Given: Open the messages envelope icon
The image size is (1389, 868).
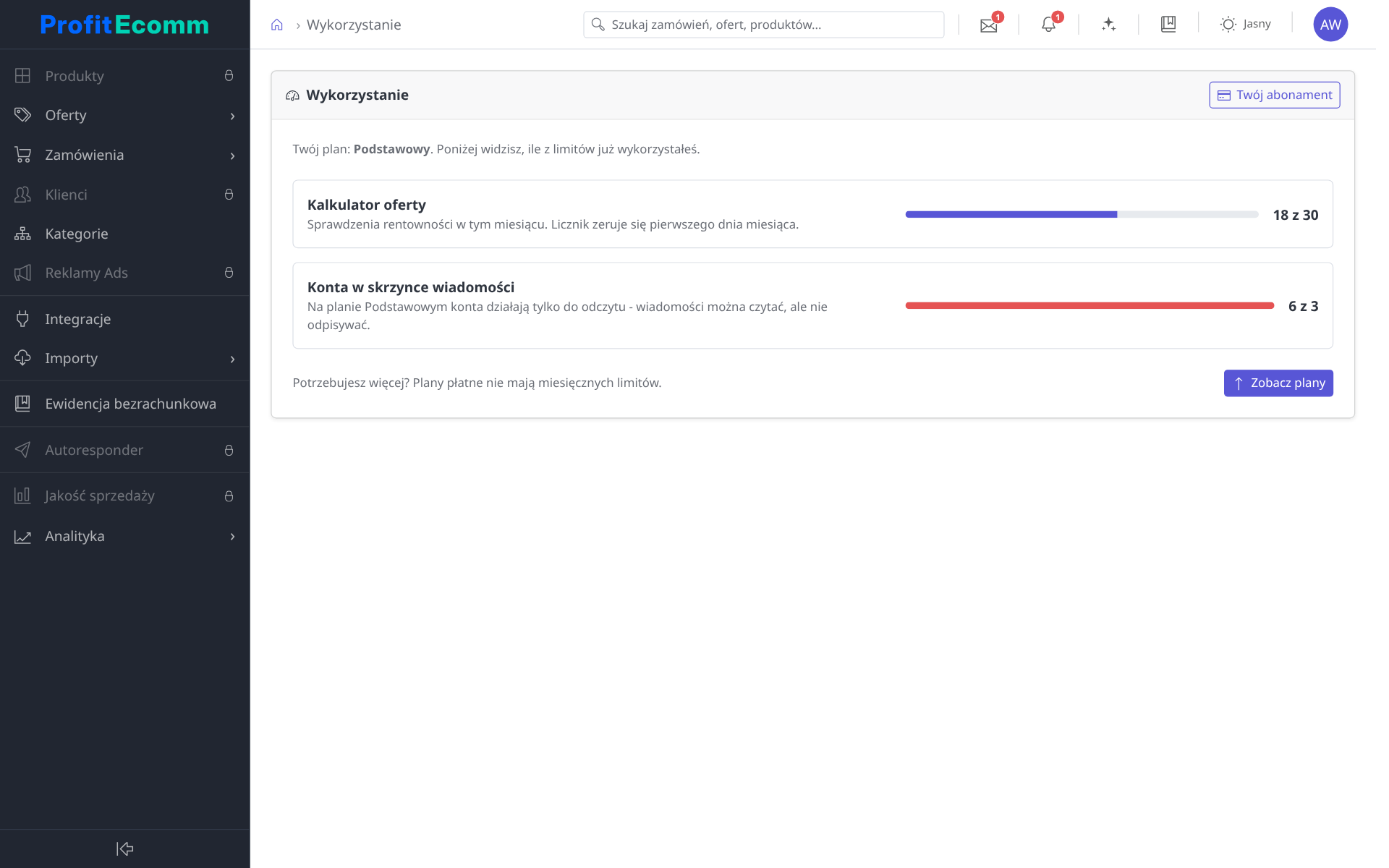Looking at the screenshot, I should pos(988,25).
